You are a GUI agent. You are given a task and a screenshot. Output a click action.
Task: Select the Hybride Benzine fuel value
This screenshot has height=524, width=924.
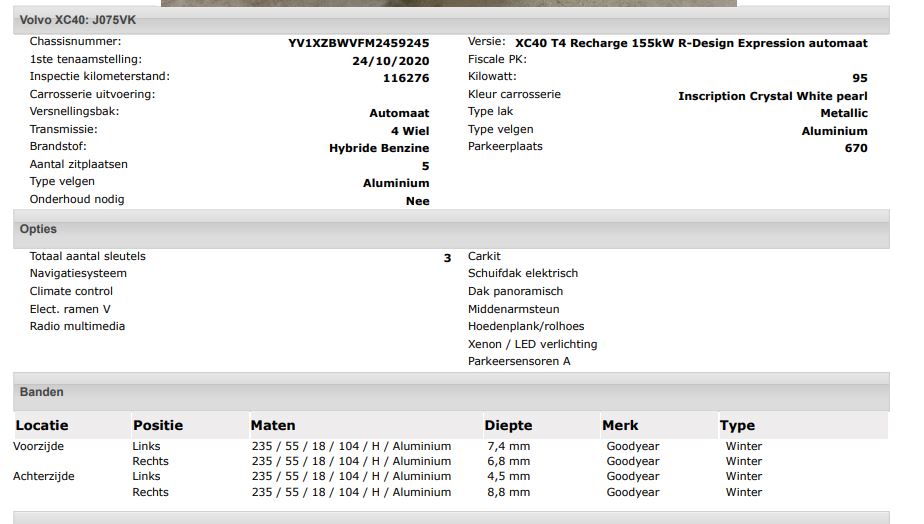point(378,148)
